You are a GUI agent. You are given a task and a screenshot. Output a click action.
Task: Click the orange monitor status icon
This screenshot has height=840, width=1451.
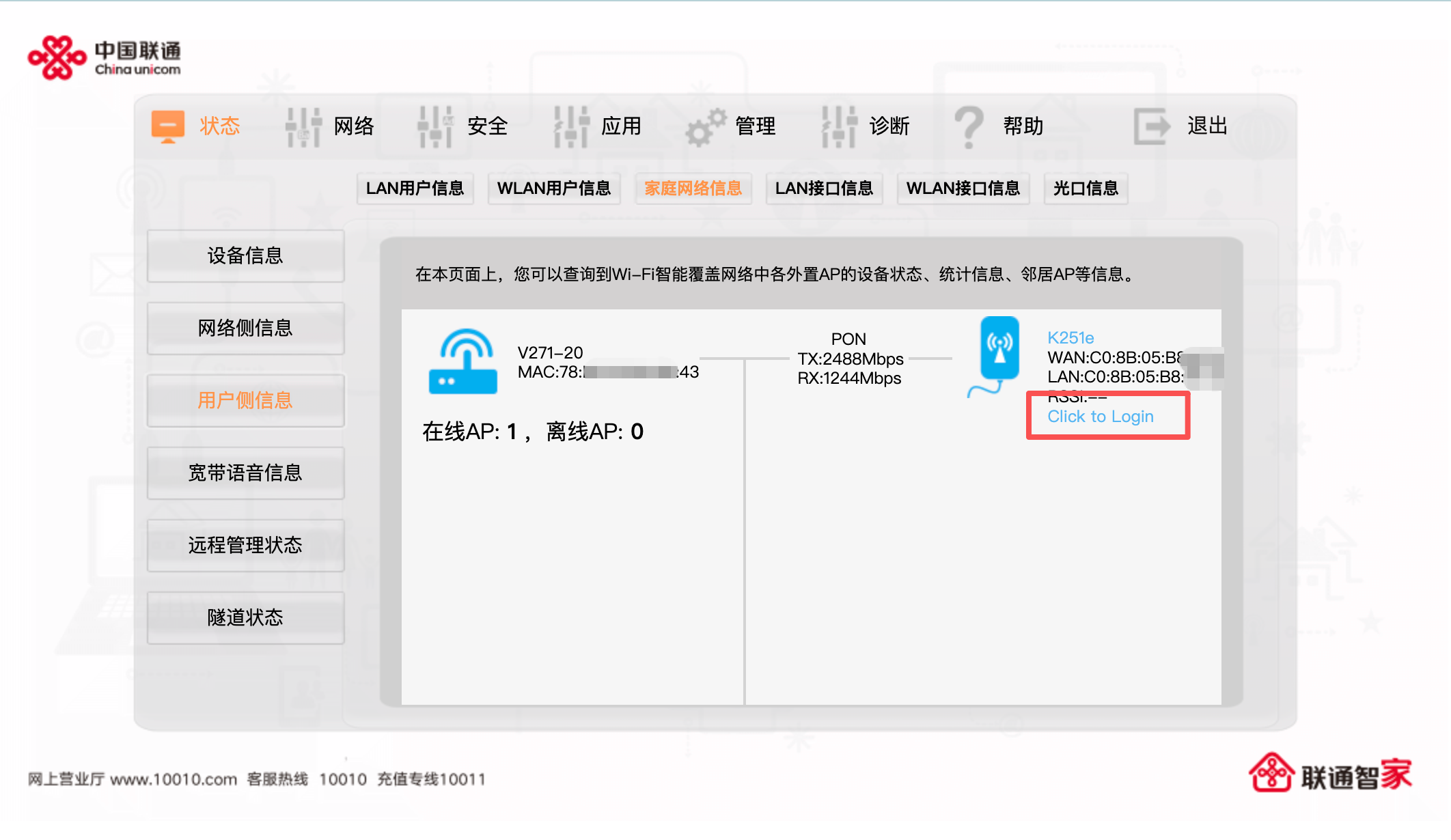[x=168, y=126]
